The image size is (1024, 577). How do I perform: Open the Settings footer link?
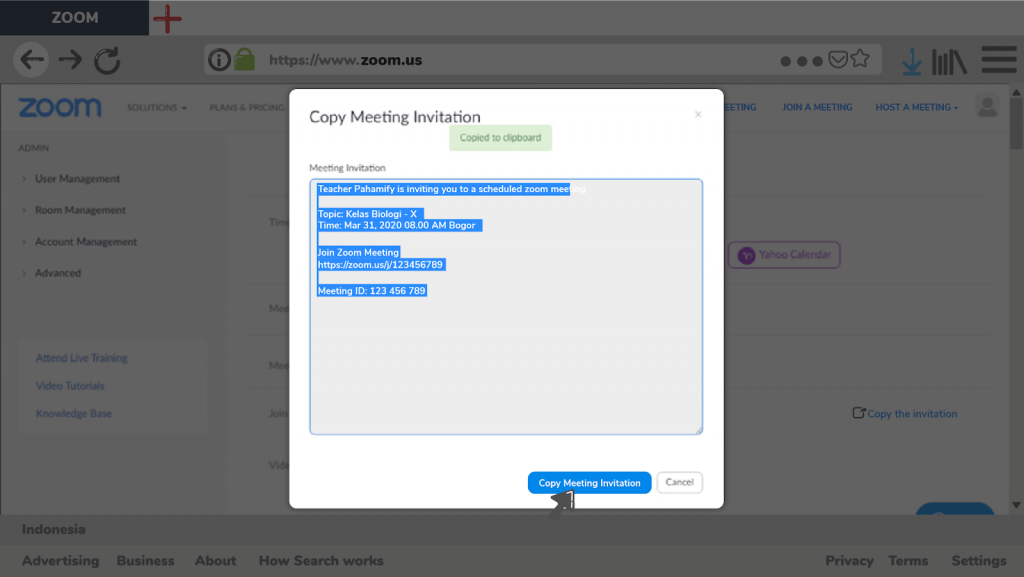pos(978,561)
